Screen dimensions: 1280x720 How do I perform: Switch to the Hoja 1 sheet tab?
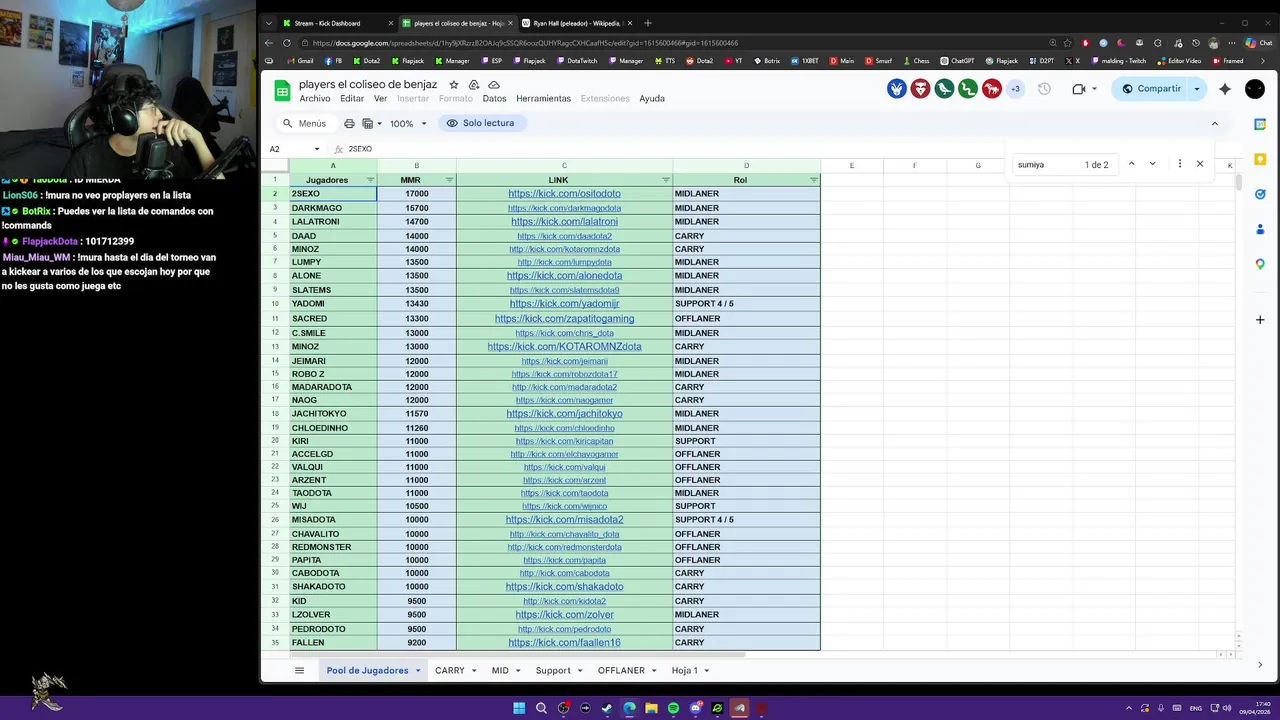coord(684,670)
